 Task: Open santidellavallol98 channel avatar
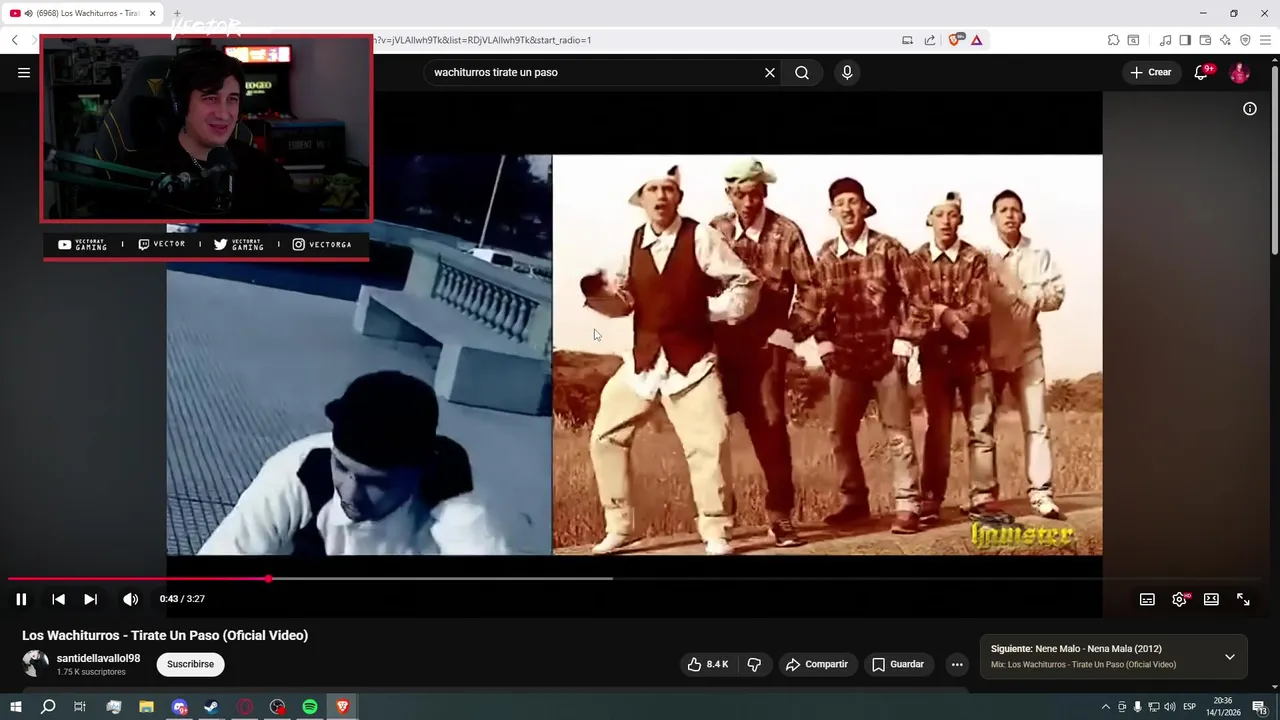(35, 664)
